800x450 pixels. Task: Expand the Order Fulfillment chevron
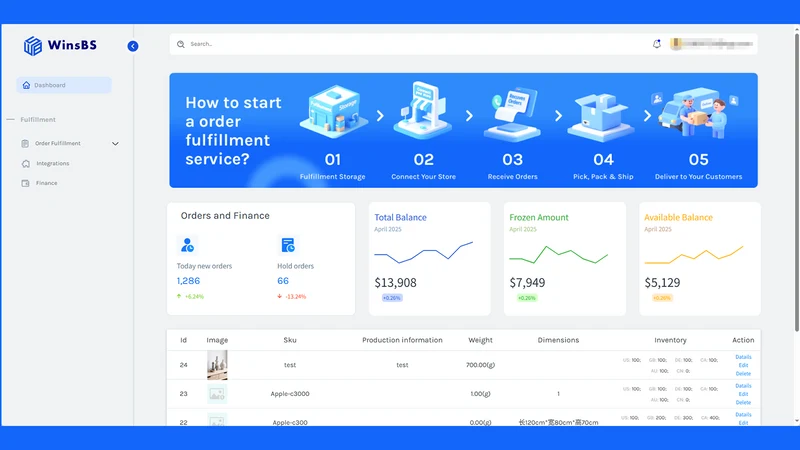(115, 144)
